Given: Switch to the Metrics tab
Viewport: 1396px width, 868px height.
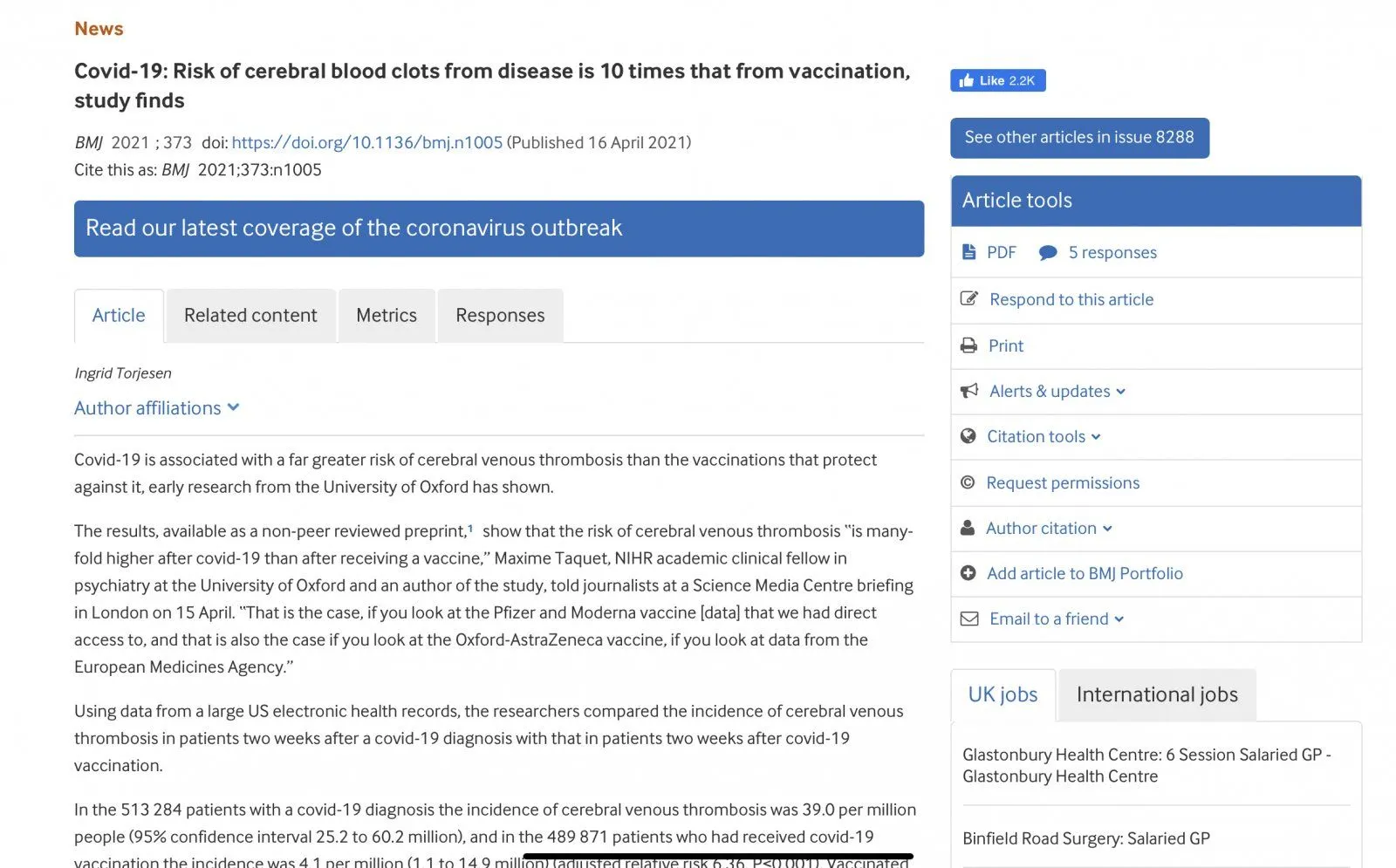Looking at the screenshot, I should tap(387, 316).
